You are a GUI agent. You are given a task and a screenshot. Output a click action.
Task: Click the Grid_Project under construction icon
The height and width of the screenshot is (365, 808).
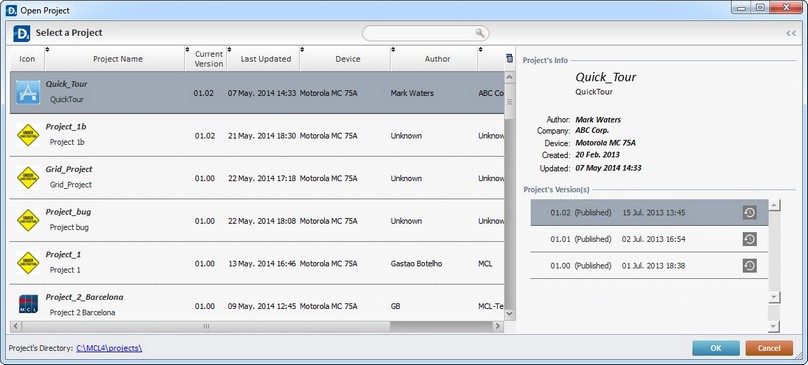pos(28,178)
